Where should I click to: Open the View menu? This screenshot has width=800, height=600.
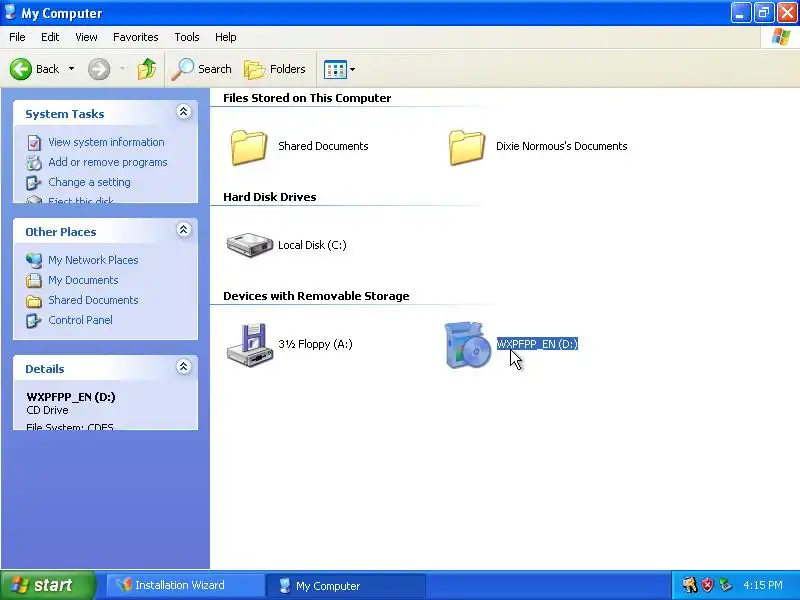pos(86,37)
